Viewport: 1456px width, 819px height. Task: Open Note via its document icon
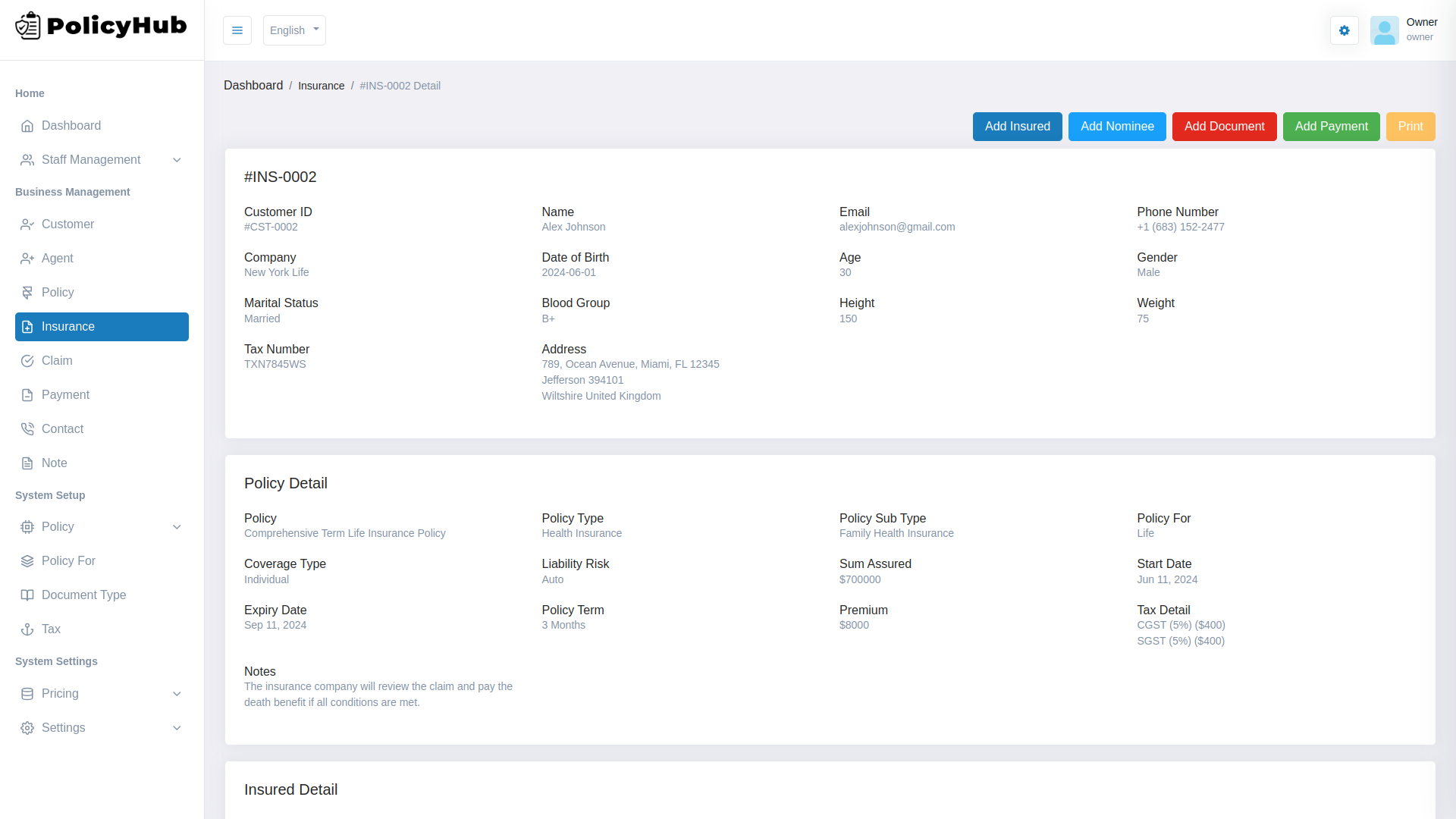click(27, 463)
